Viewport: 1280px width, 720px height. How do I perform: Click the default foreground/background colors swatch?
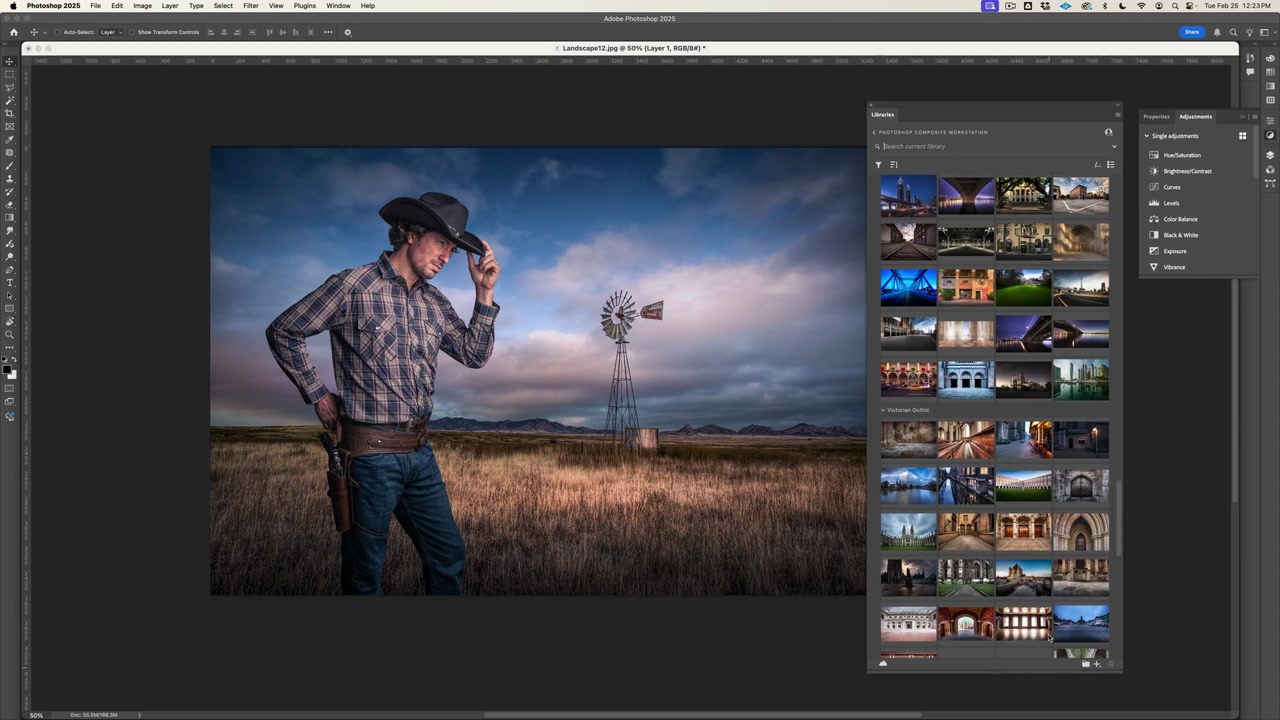pos(6,359)
